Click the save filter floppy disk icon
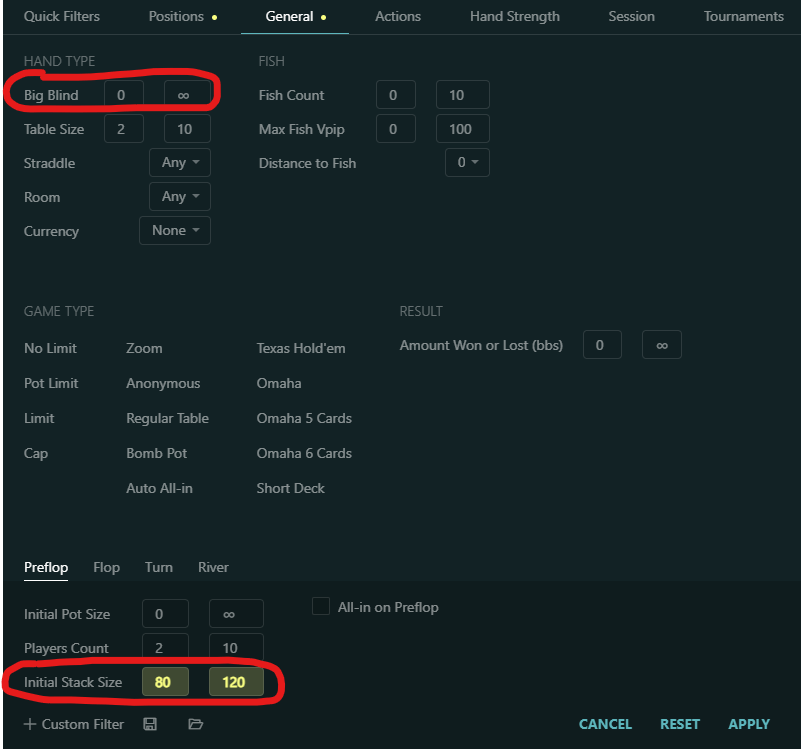 click(150, 724)
